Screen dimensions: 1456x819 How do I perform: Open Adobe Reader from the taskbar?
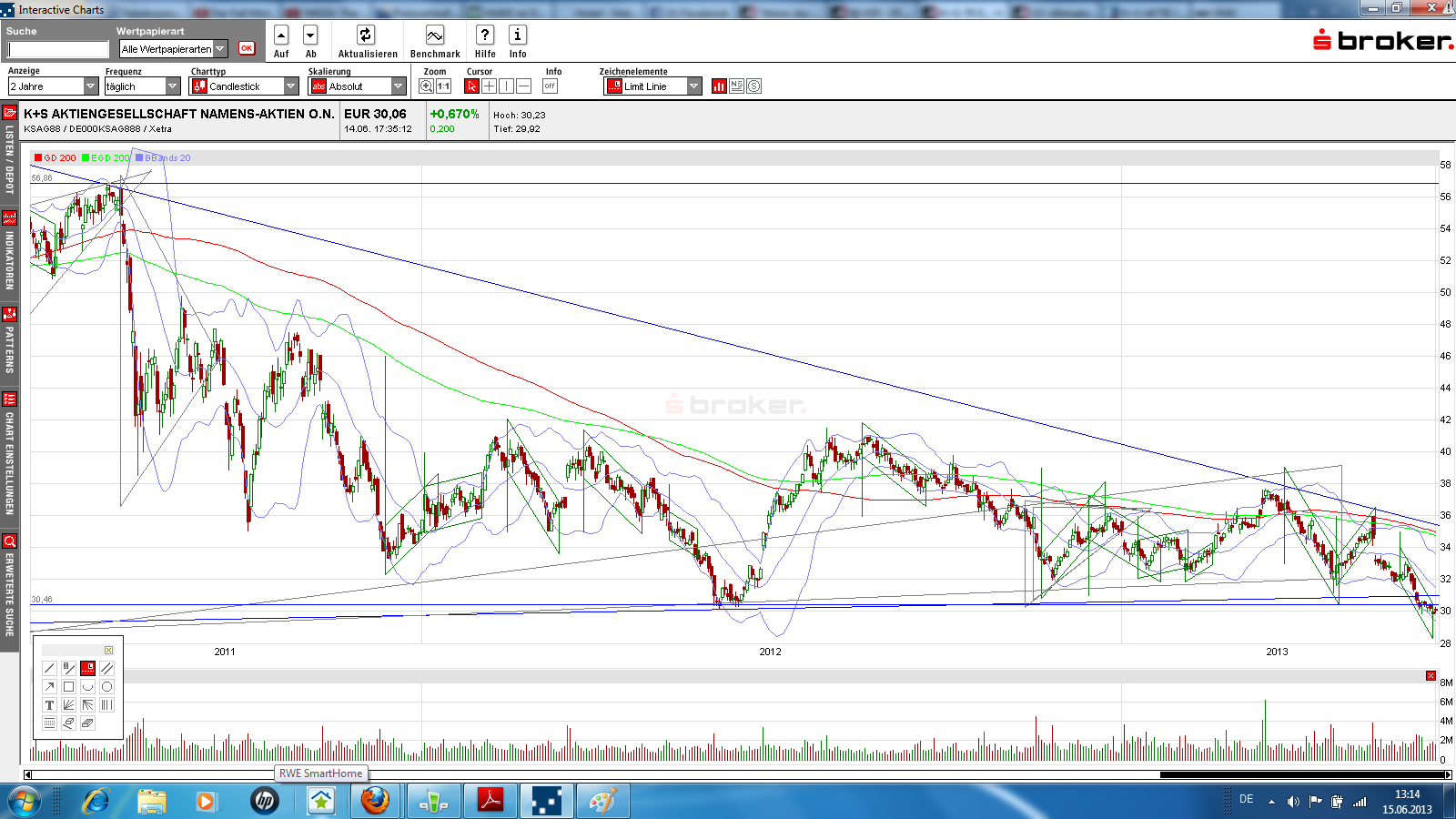[x=490, y=801]
